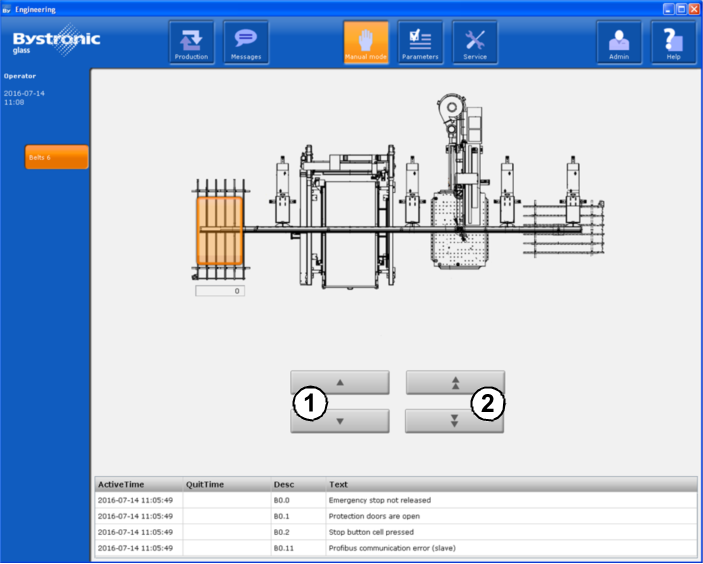The width and height of the screenshot is (703, 564).
Task: Open the Admin user icon
Action: click(x=619, y=43)
